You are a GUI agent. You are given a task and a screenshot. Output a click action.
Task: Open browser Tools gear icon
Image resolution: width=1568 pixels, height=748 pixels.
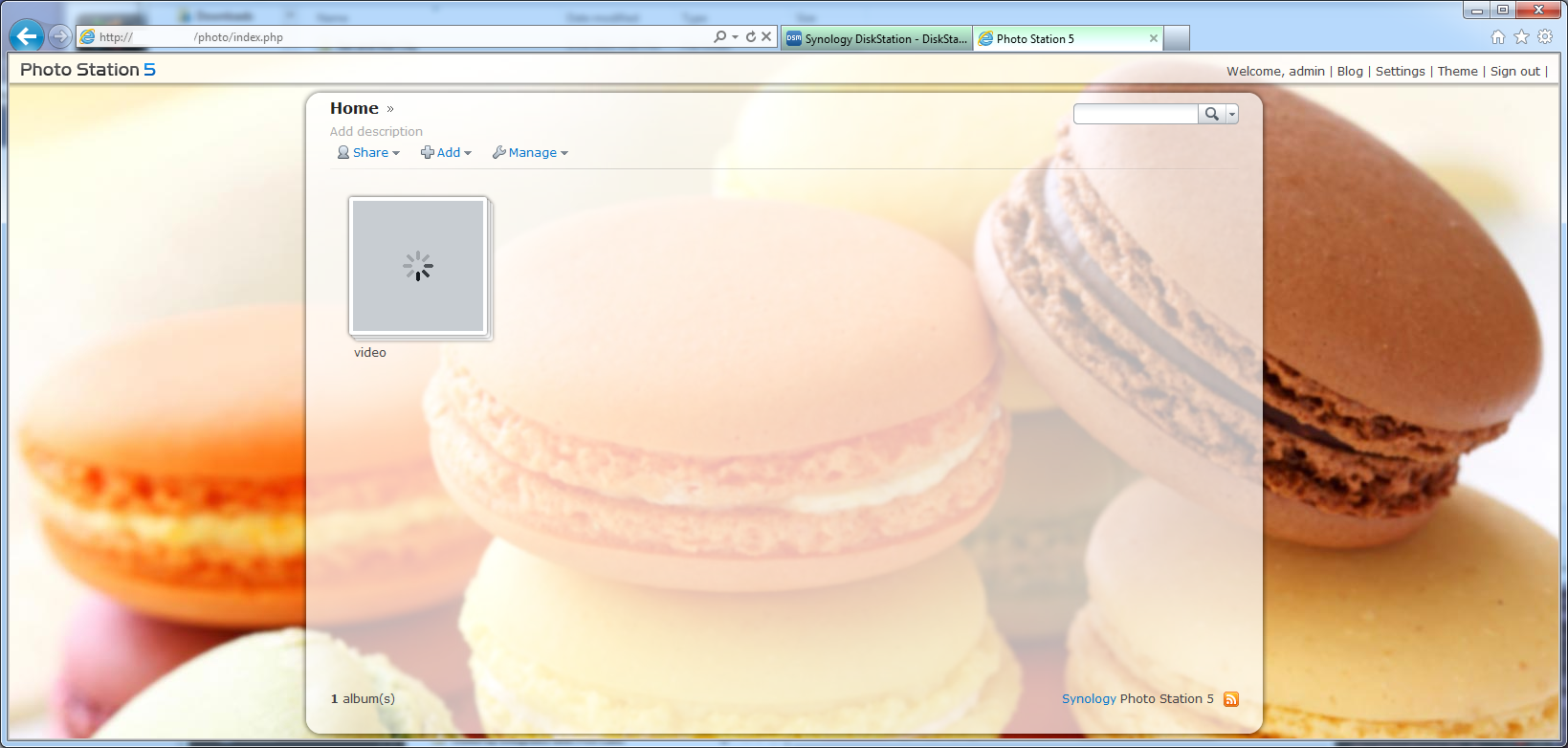(x=1545, y=37)
